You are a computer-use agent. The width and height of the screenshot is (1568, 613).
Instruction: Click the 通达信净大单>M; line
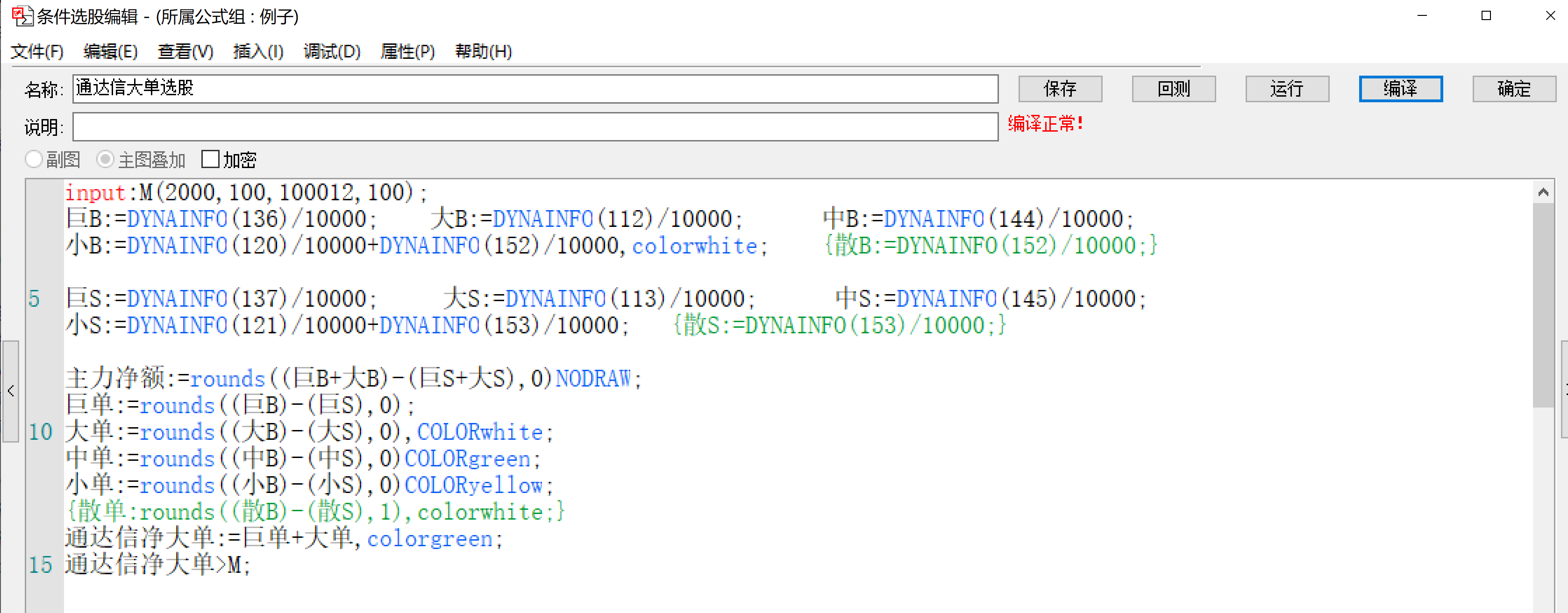click(157, 565)
